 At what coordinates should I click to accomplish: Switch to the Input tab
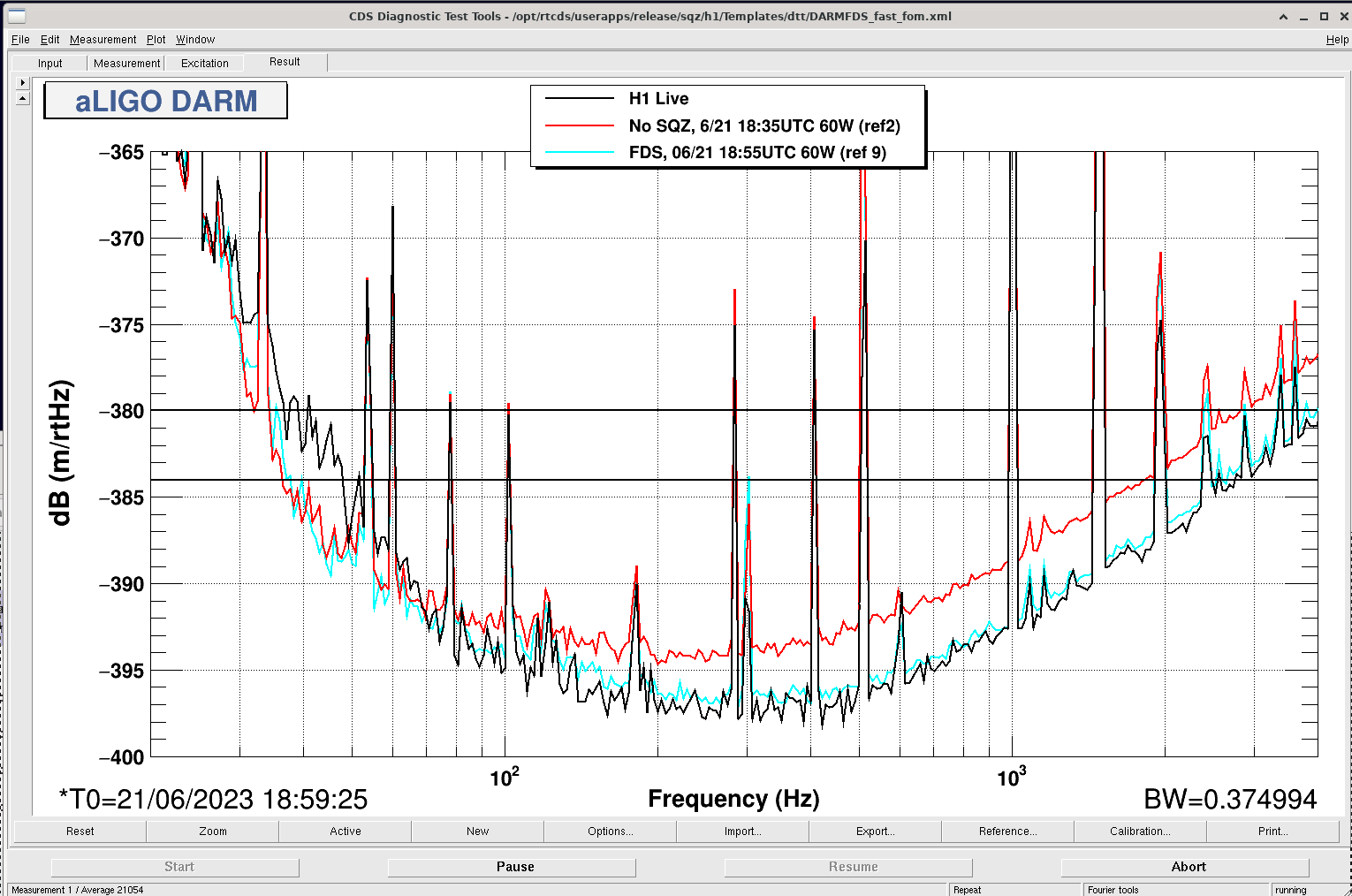(50, 64)
